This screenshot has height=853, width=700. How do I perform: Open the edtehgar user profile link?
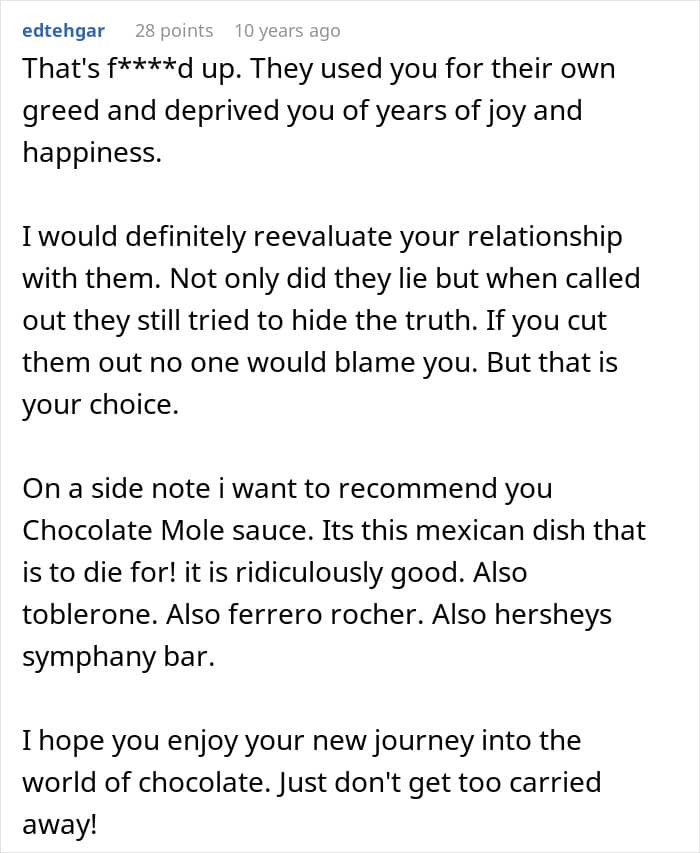[63, 31]
